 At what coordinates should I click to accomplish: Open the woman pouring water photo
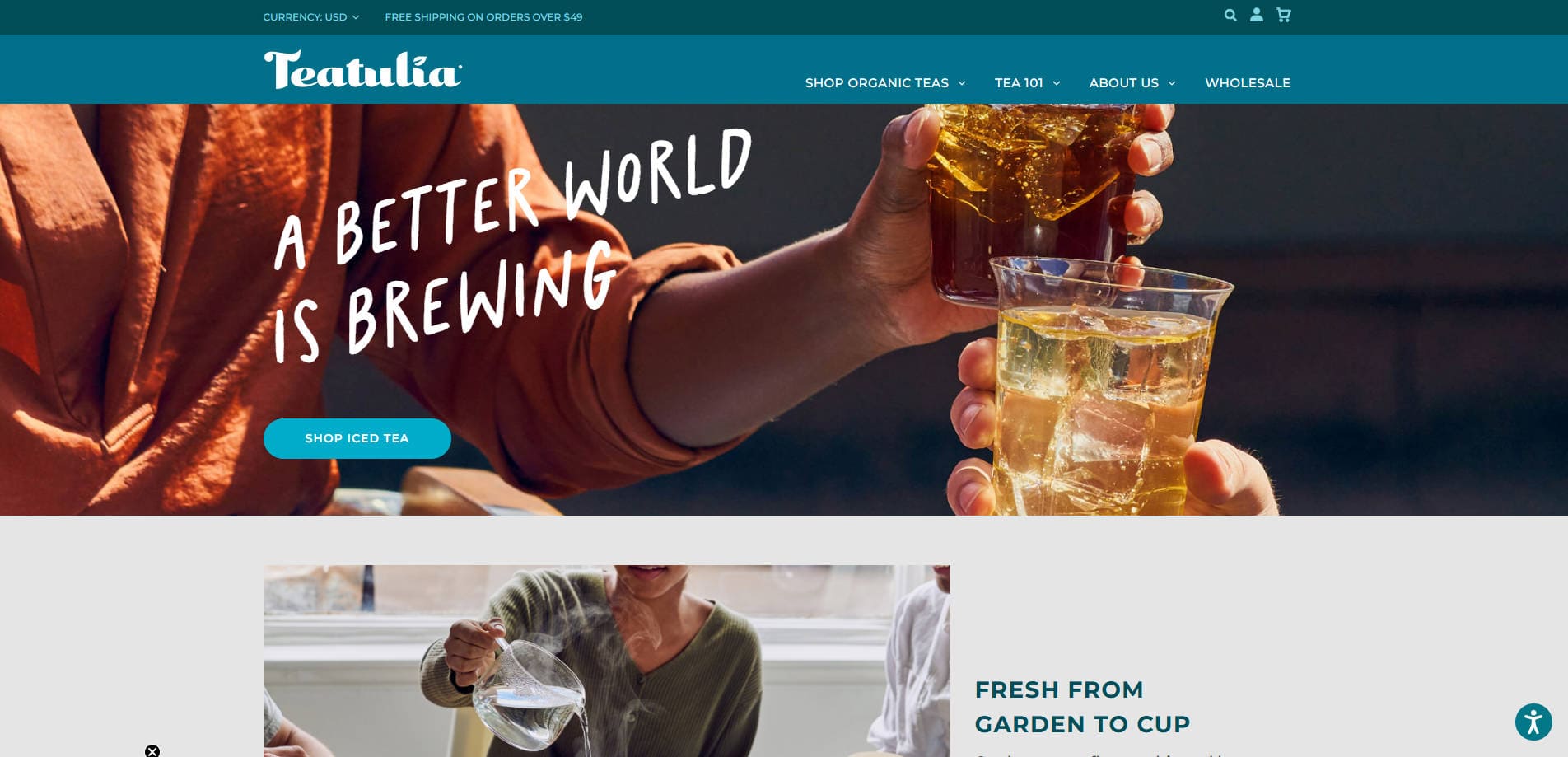pyautogui.click(x=607, y=661)
